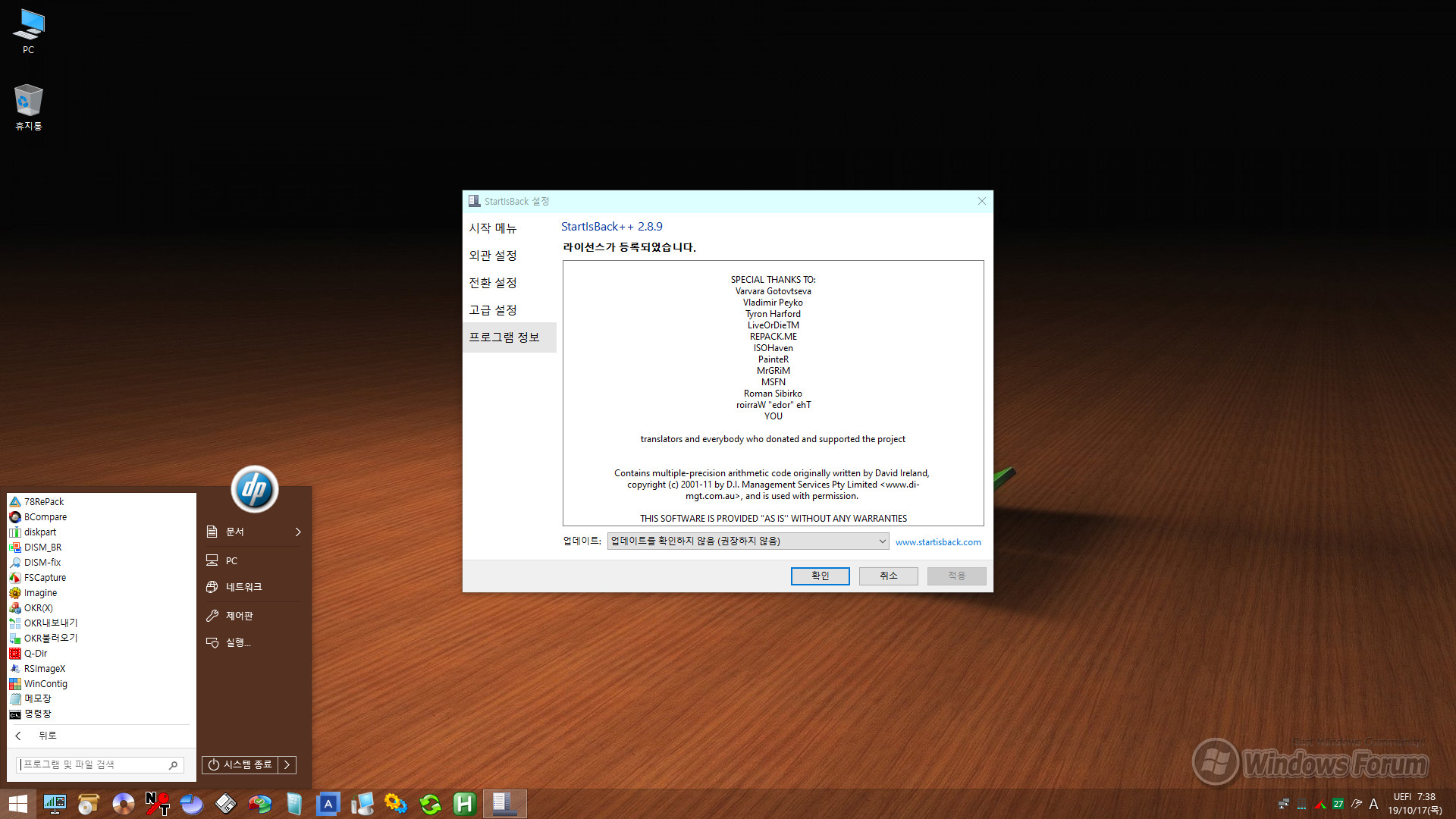Click the A input language indicator
1456x819 pixels.
[x=1373, y=804]
